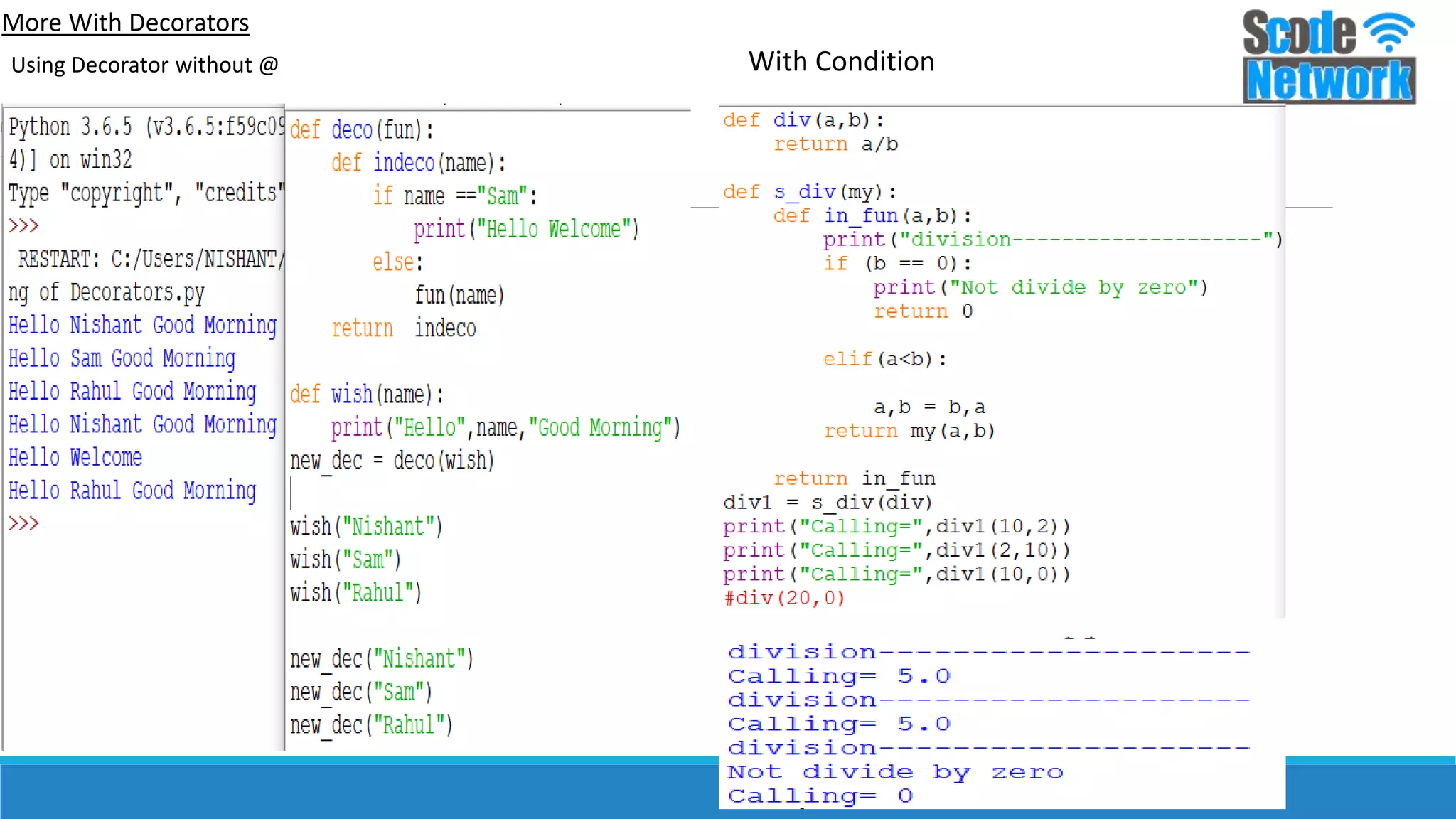Click the 'Calling= 0' output line
This screenshot has width=1456, height=819.
[820, 796]
